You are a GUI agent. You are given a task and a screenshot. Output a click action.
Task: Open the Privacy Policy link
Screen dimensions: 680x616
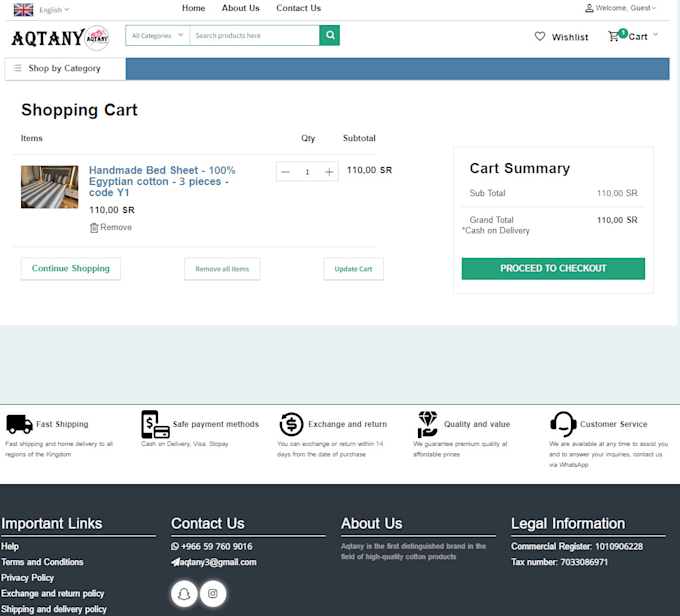27,578
